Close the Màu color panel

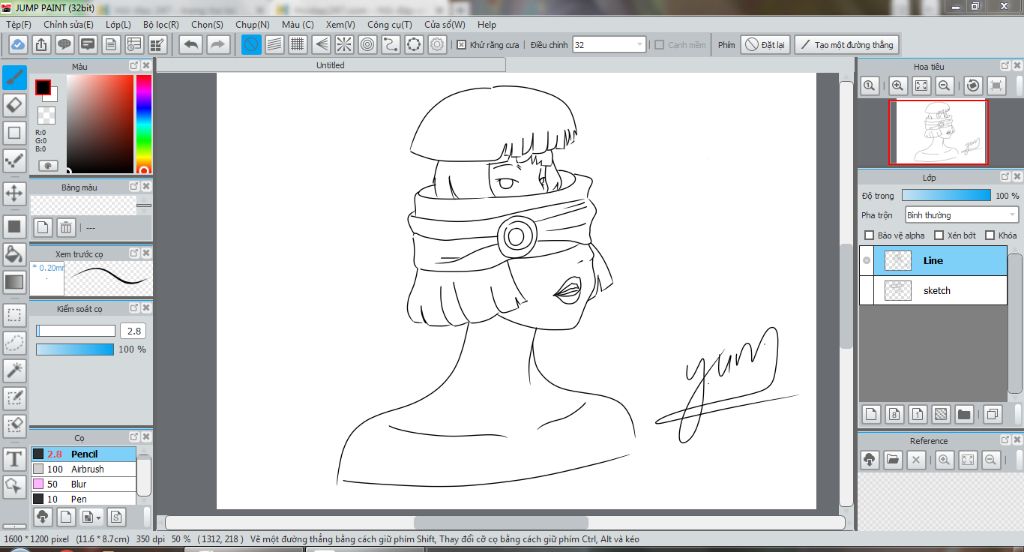click(x=146, y=65)
